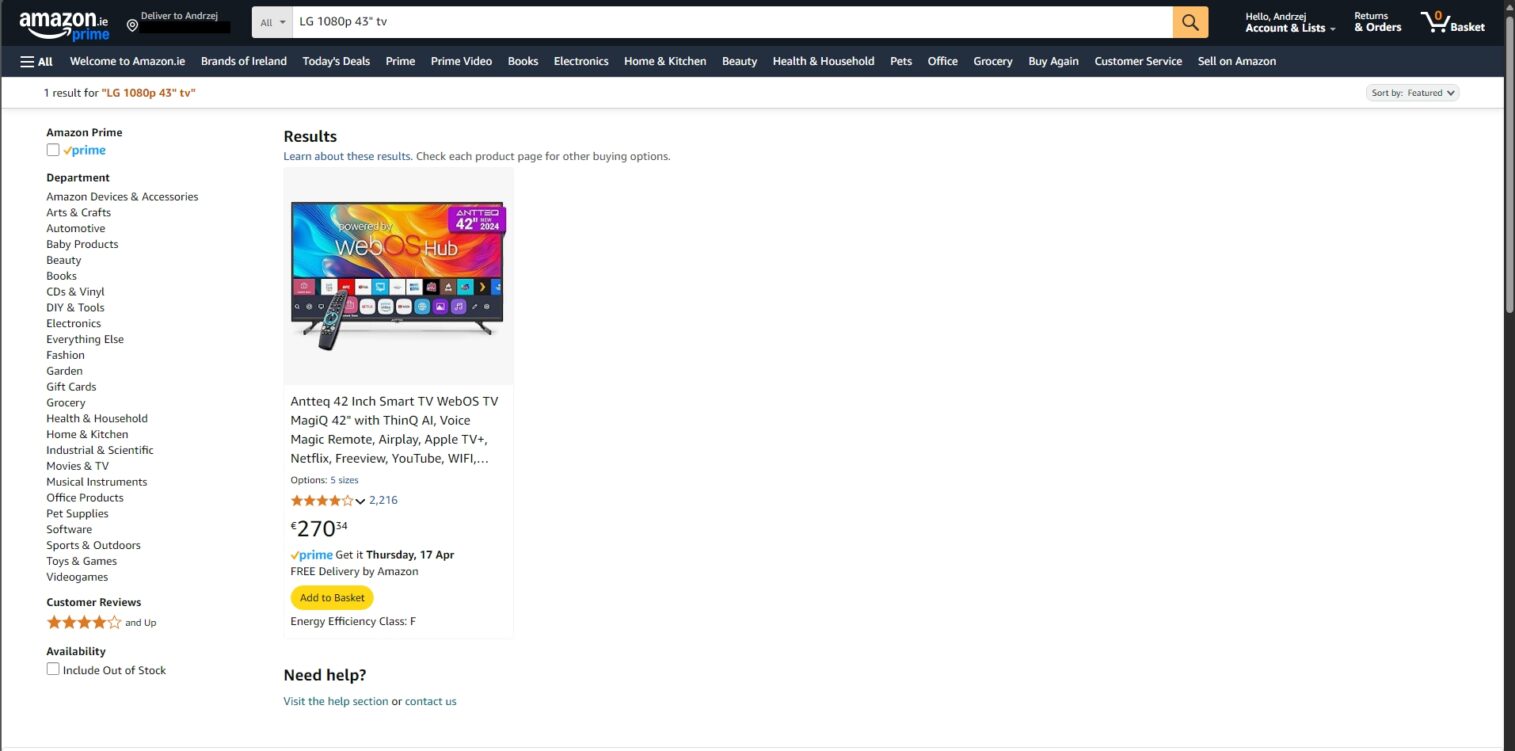Open the 2,216 reviews link

click(383, 501)
